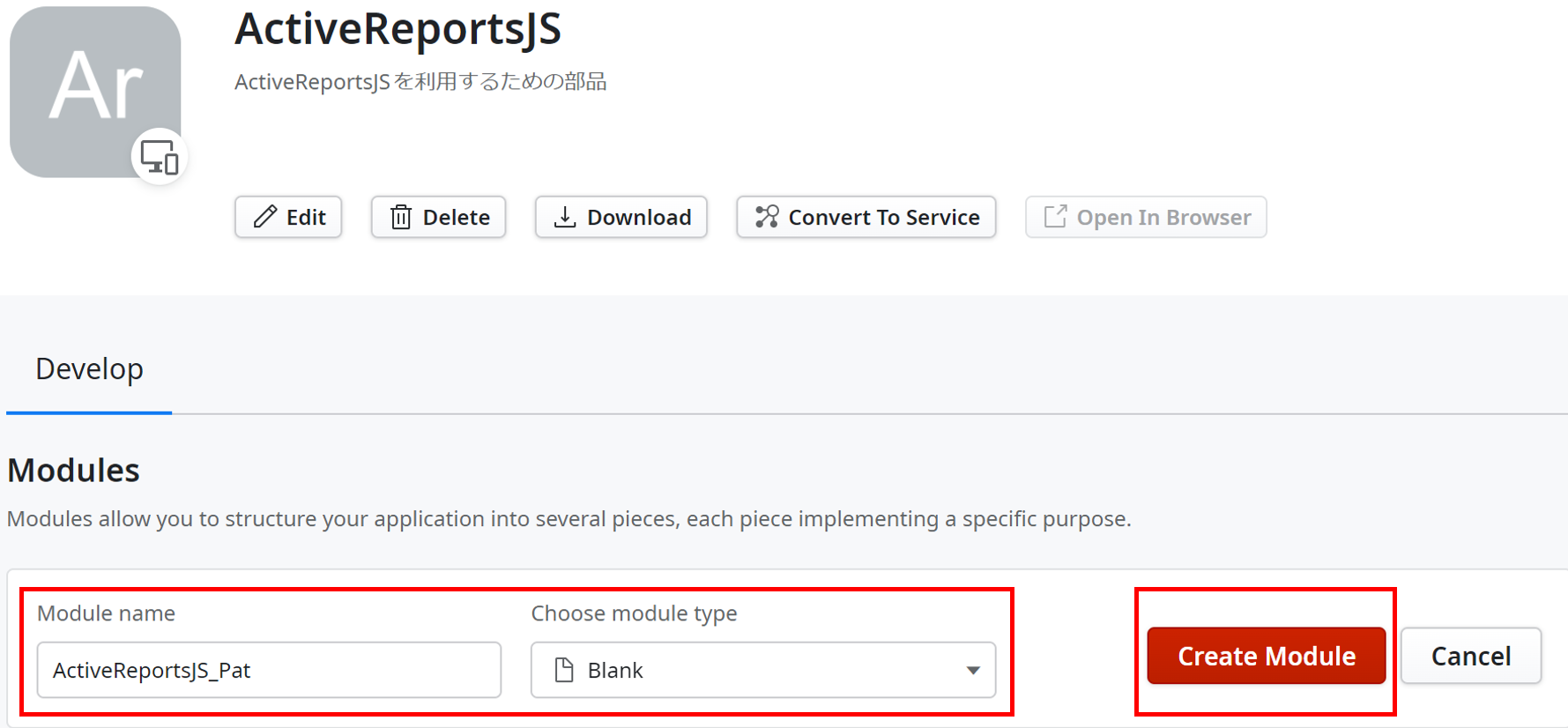The height and width of the screenshot is (728, 1568).
Task: Click the Module name input field
Action: click(x=269, y=670)
